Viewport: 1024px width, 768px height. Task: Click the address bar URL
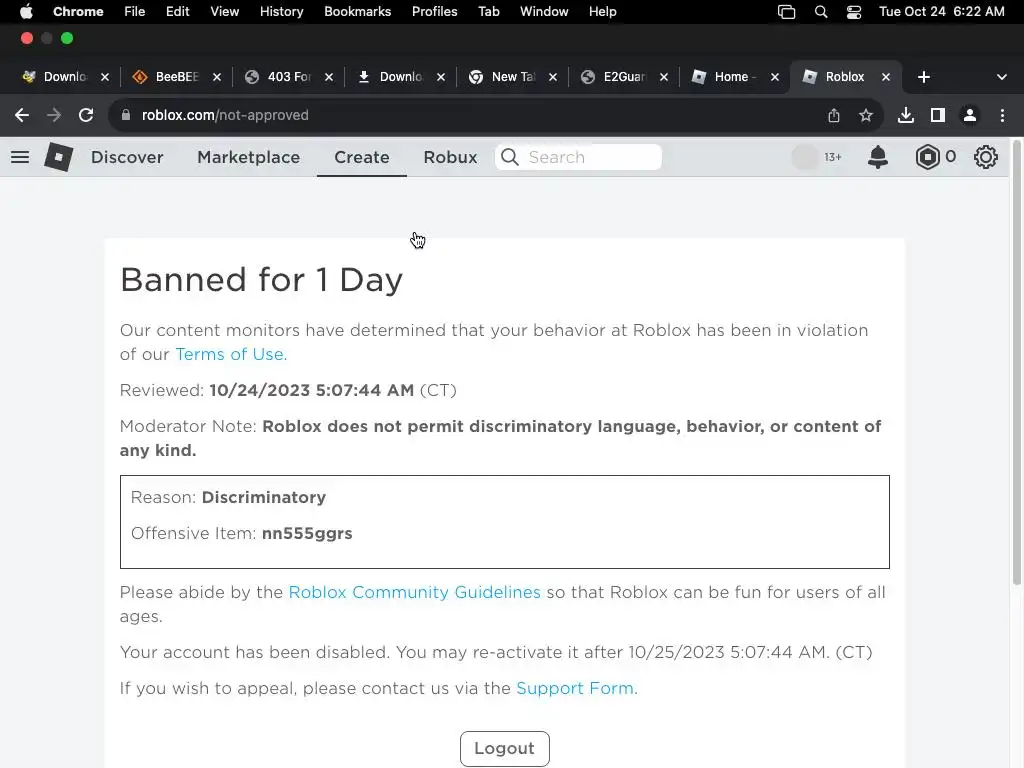tap(225, 115)
